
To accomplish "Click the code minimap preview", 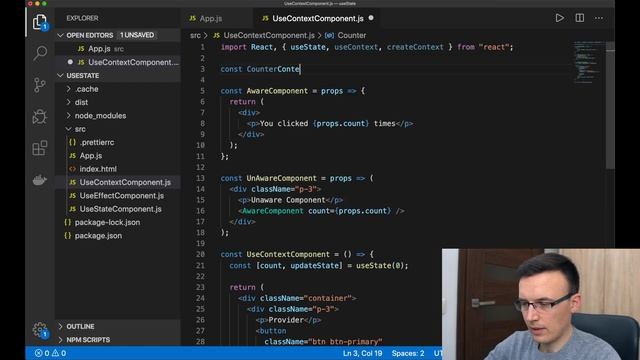I will [588, 62].
